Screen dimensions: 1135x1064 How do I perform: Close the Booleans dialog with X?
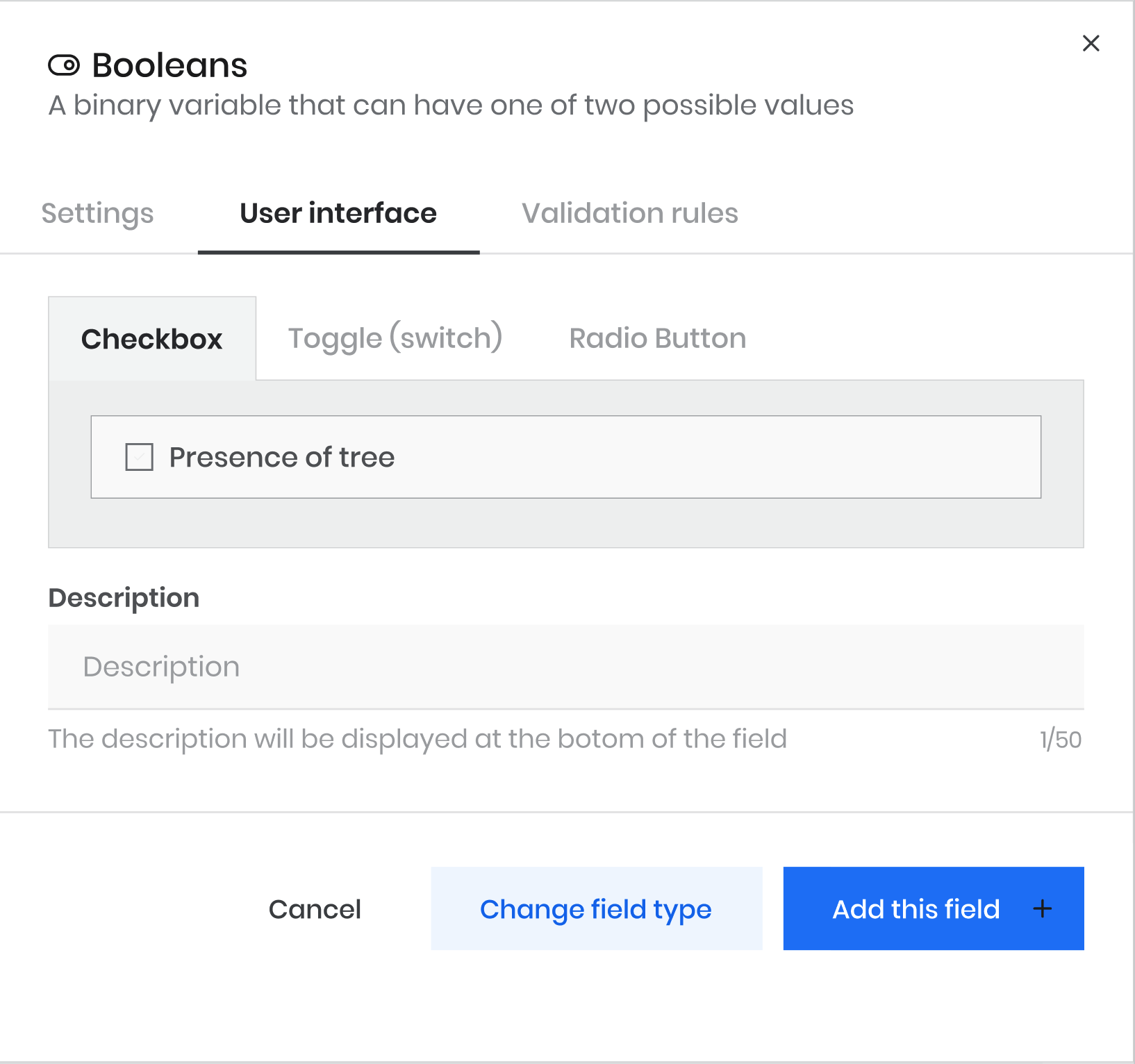click(1091, 43)
